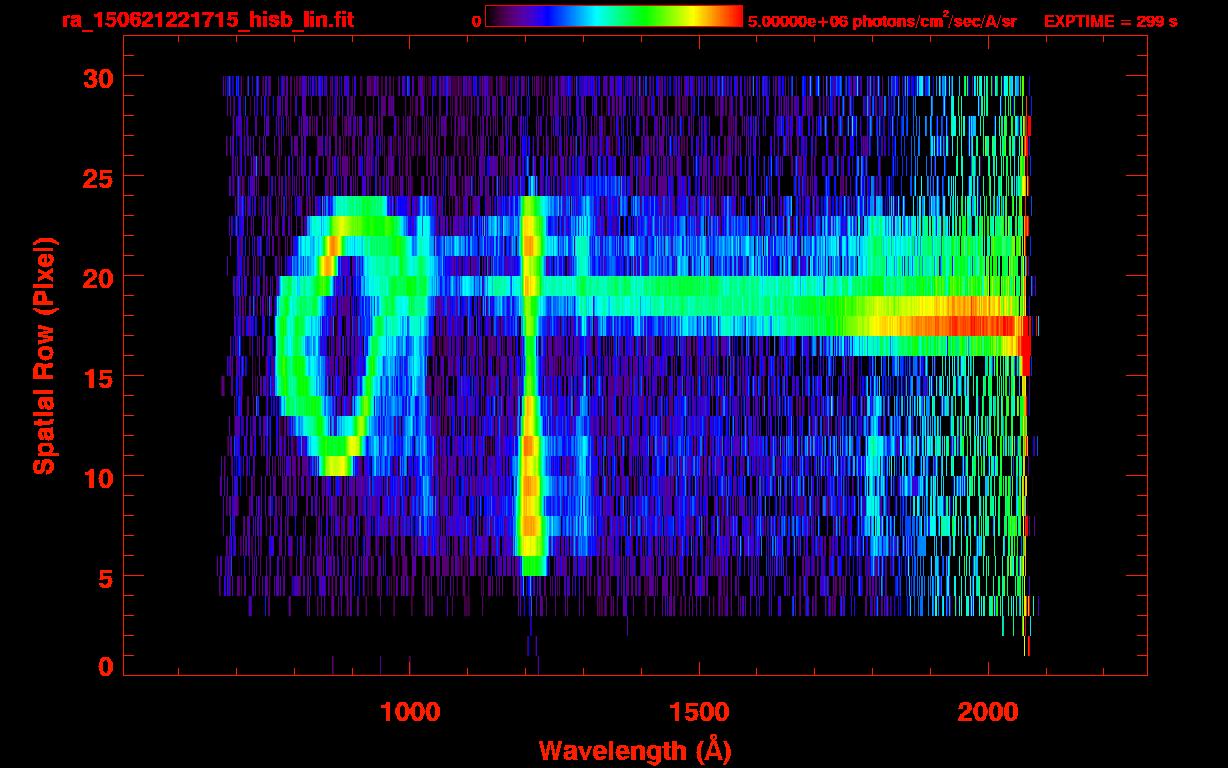Click the bright vertical emission line near 1200 Å
The height and width of the screenshot is (768, 1228).
click(530, 400)
